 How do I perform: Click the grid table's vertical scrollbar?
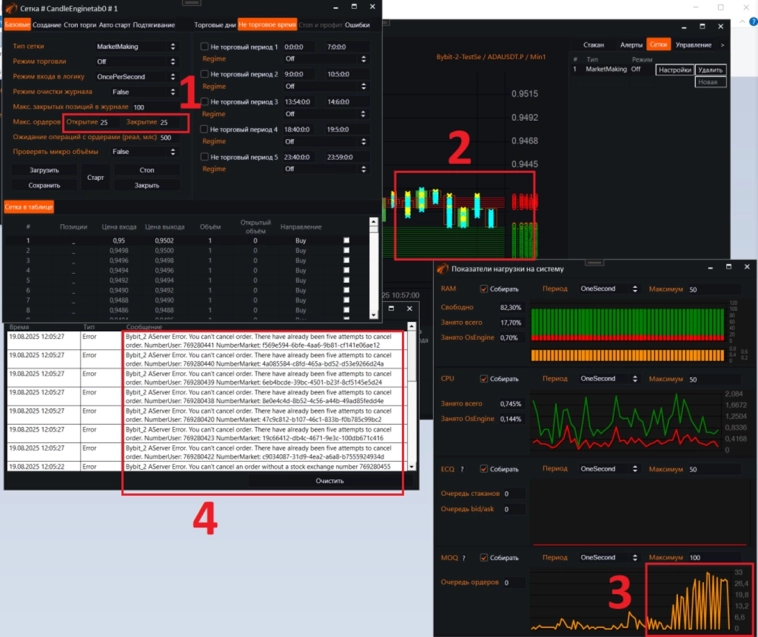click(x=373, y=268)
